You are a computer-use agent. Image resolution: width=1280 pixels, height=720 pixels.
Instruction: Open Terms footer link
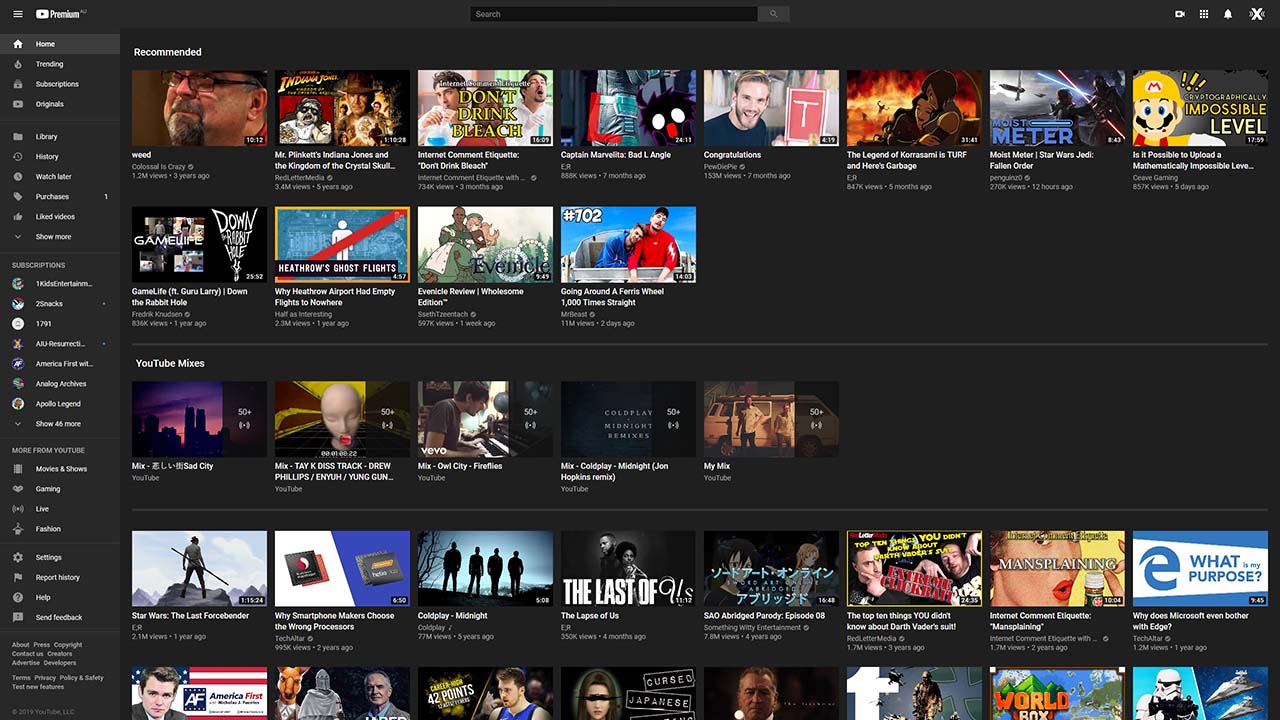coord(21,678)
